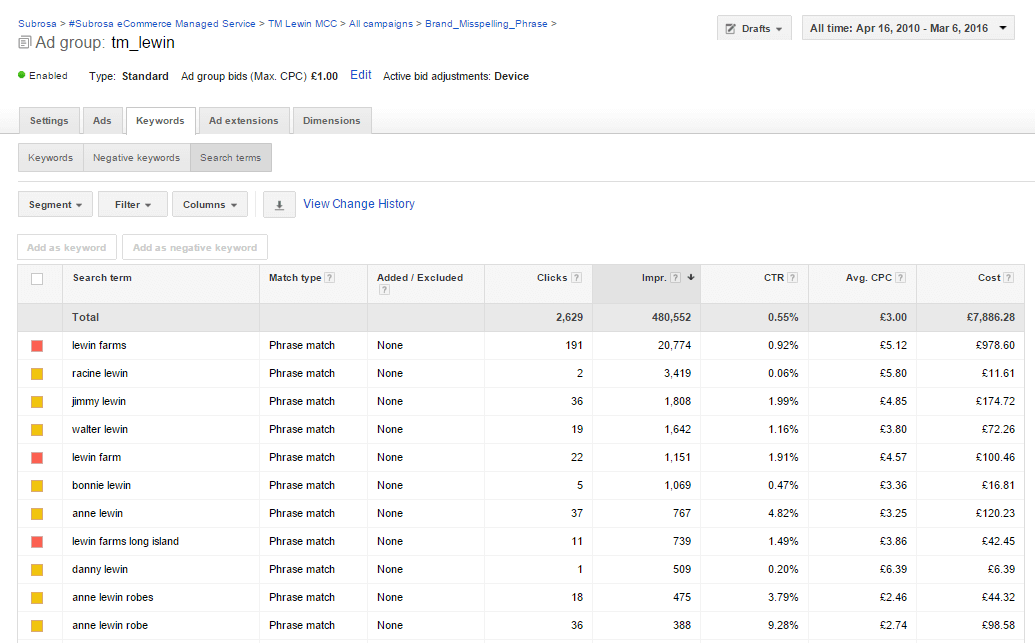This screenshot has height=643, width=1035.
Task: Click the help icon next to Cost
Action: tap(1009, 278)
